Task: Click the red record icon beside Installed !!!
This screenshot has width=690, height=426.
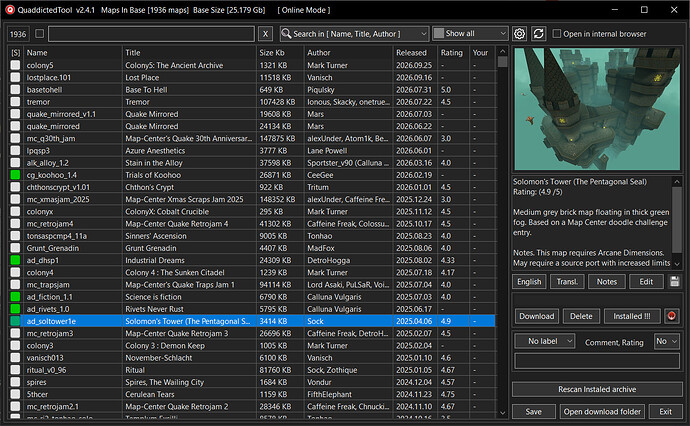Action: (x=672, y=316)
